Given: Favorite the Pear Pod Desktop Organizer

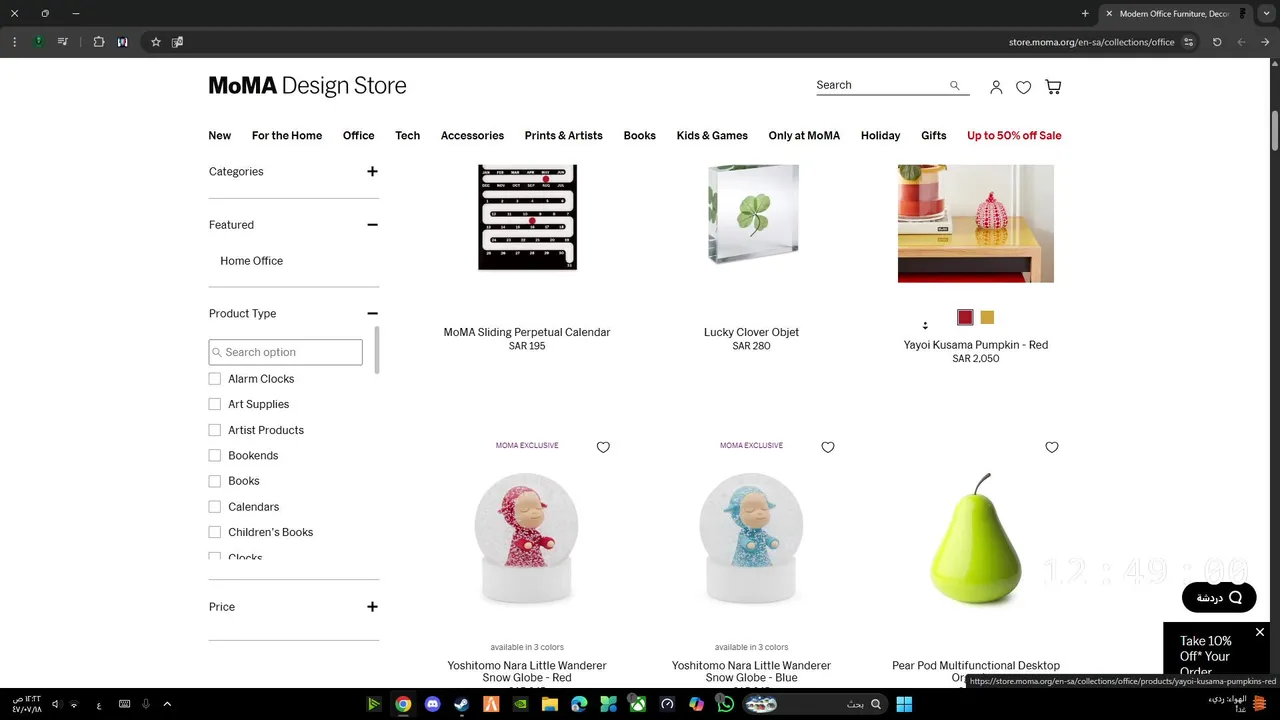Looking at the screenshot, I should coord(1052,447).
